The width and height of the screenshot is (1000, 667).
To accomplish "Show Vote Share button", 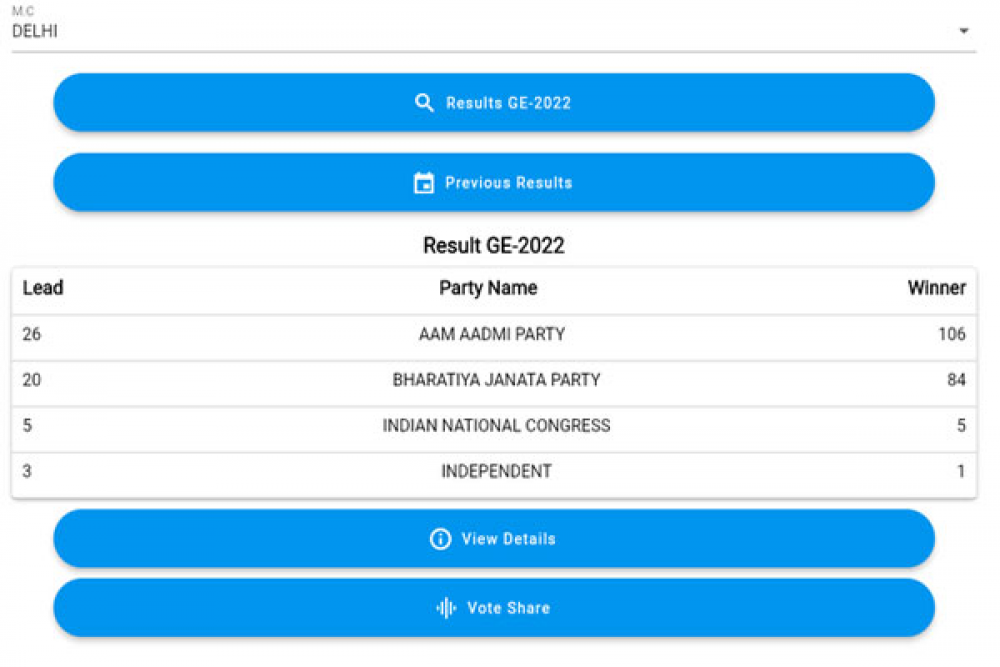I will (x=494, y=608).
